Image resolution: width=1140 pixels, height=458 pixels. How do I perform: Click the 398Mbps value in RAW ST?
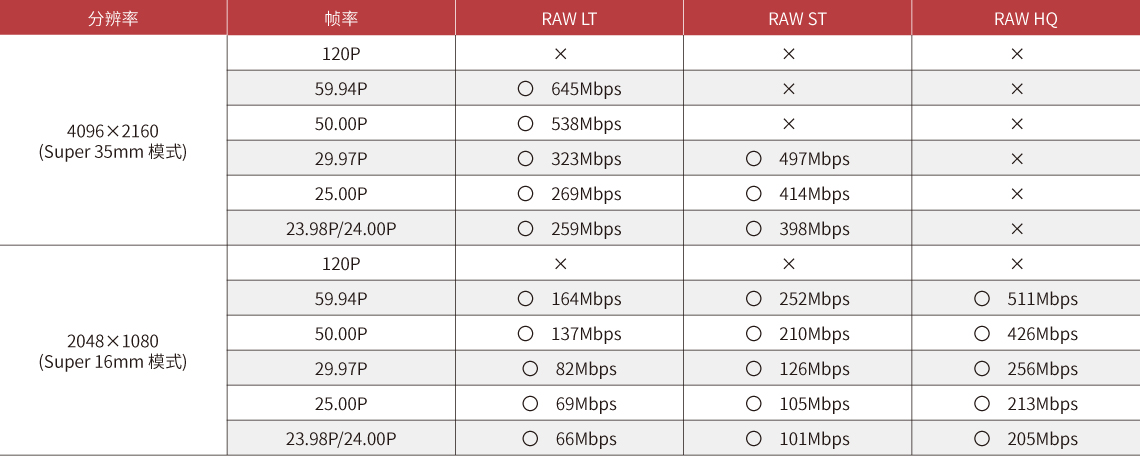pos(814,229)
